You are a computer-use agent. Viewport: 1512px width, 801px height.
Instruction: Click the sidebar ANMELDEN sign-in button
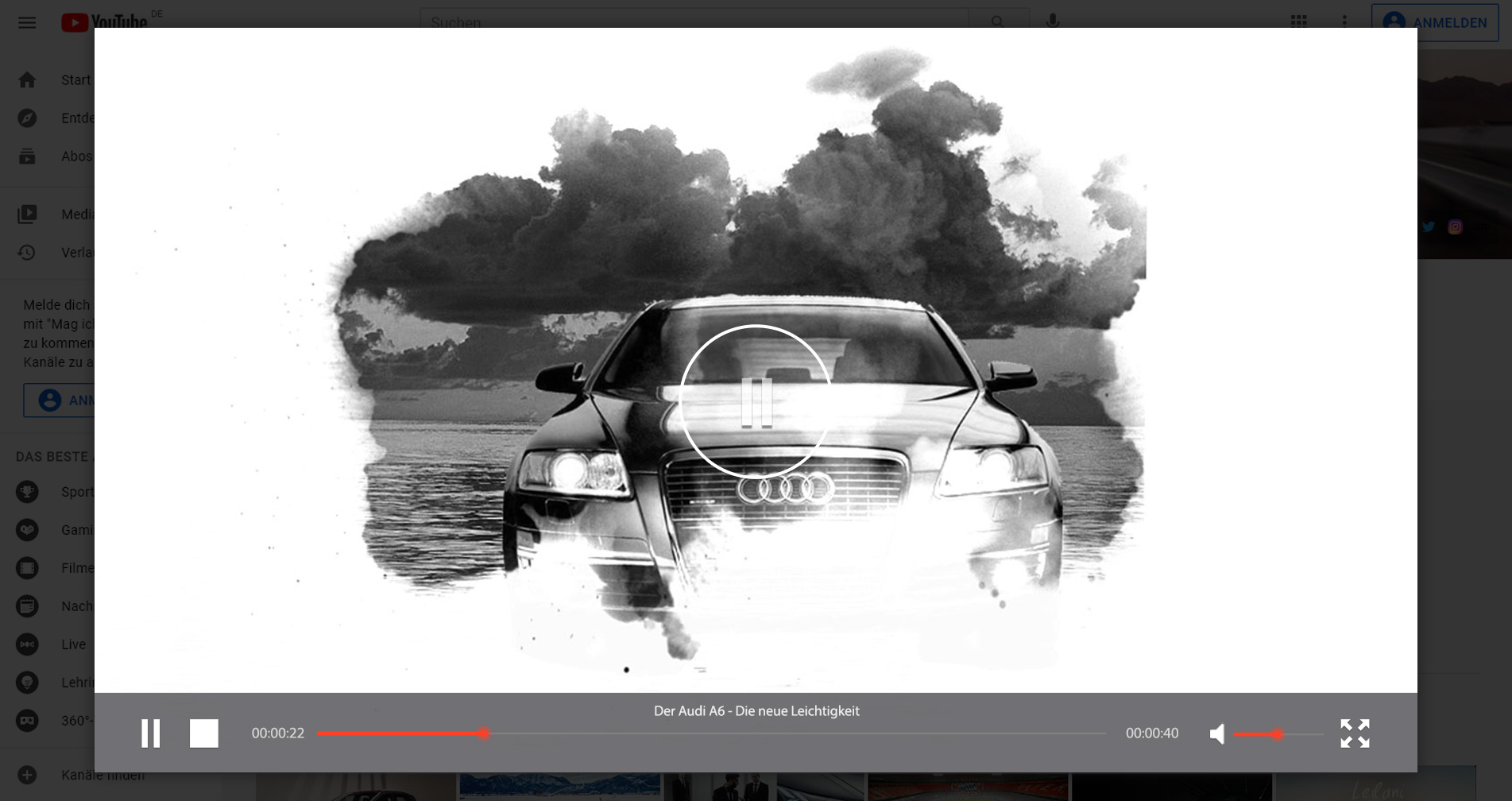point(60,400)
